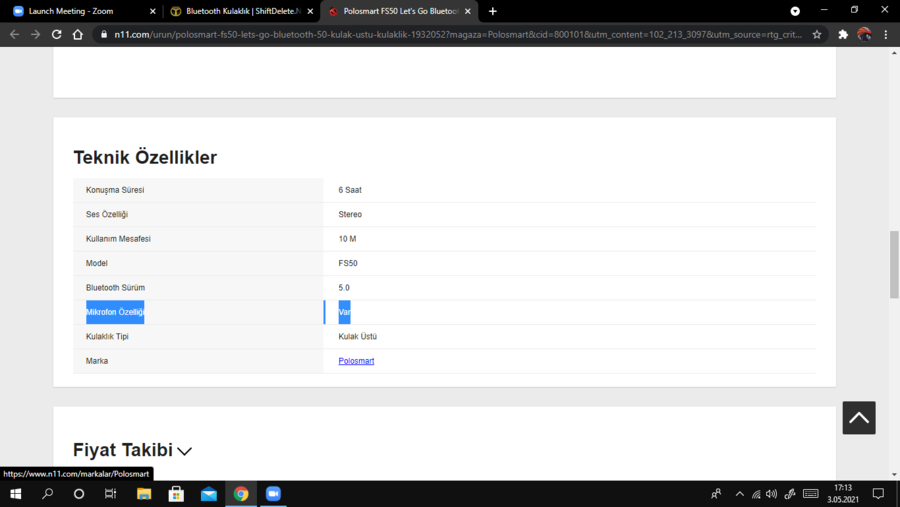900x507 pixels.
Task: Select the Marka label
Action: pyautogui.click(x=96, y=361)
